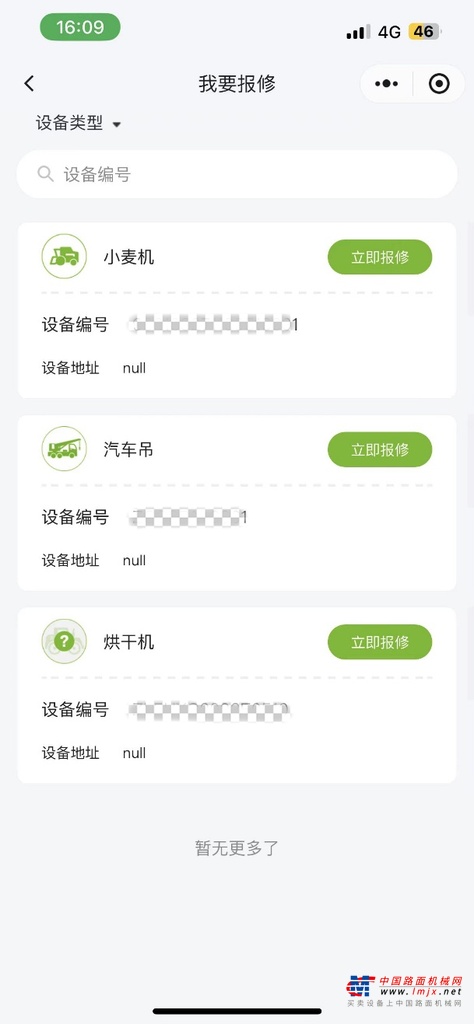474x1024 pixels.
Task: Open the 小麦机 device card title
Action: coord(129,257)
